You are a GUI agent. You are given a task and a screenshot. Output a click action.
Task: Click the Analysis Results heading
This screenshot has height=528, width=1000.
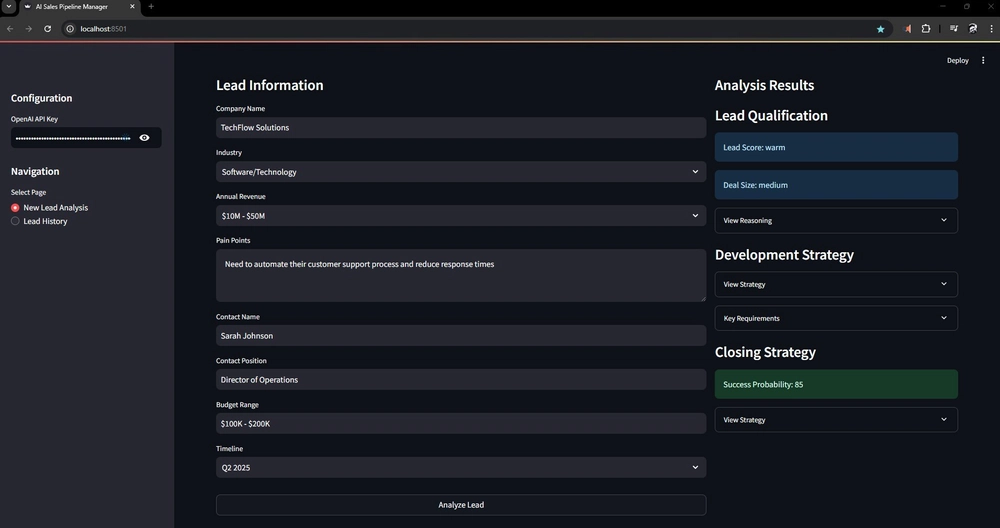click(764, 85)
